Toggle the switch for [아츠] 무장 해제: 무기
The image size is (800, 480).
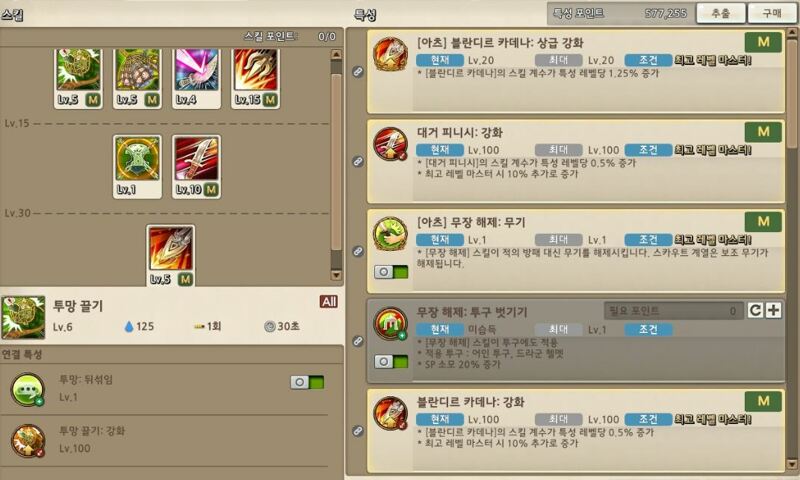pyautogui.click(x=391, y=272)
